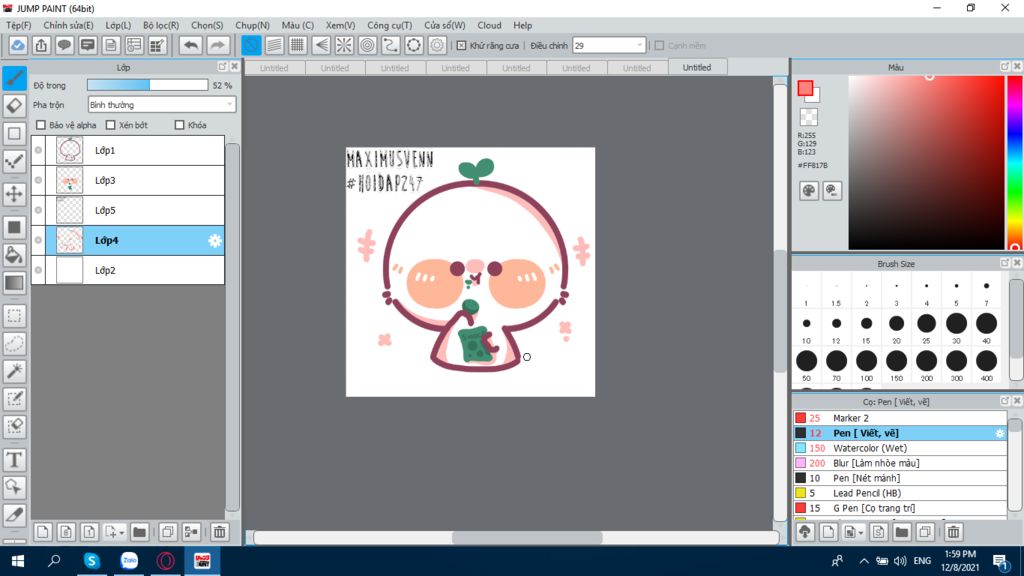Toggle visibility of layer Lớp5
This screenshot has width=1024, height=576.
click(x=39, y=210)
